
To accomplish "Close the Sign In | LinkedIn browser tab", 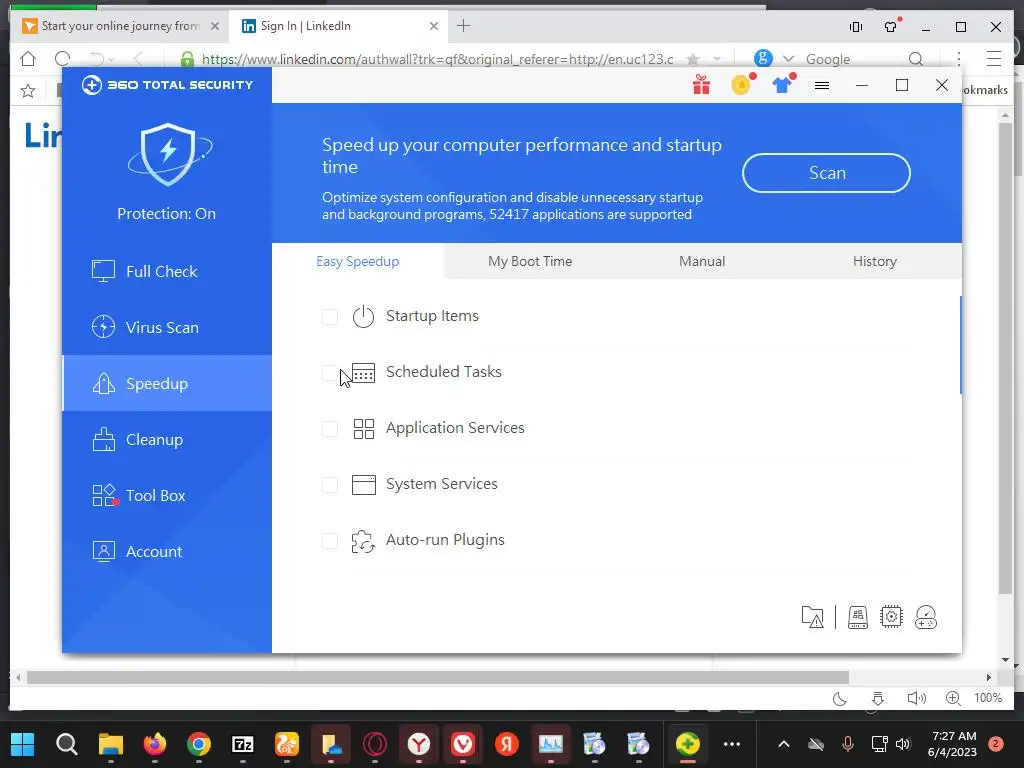I will (434, 26).
